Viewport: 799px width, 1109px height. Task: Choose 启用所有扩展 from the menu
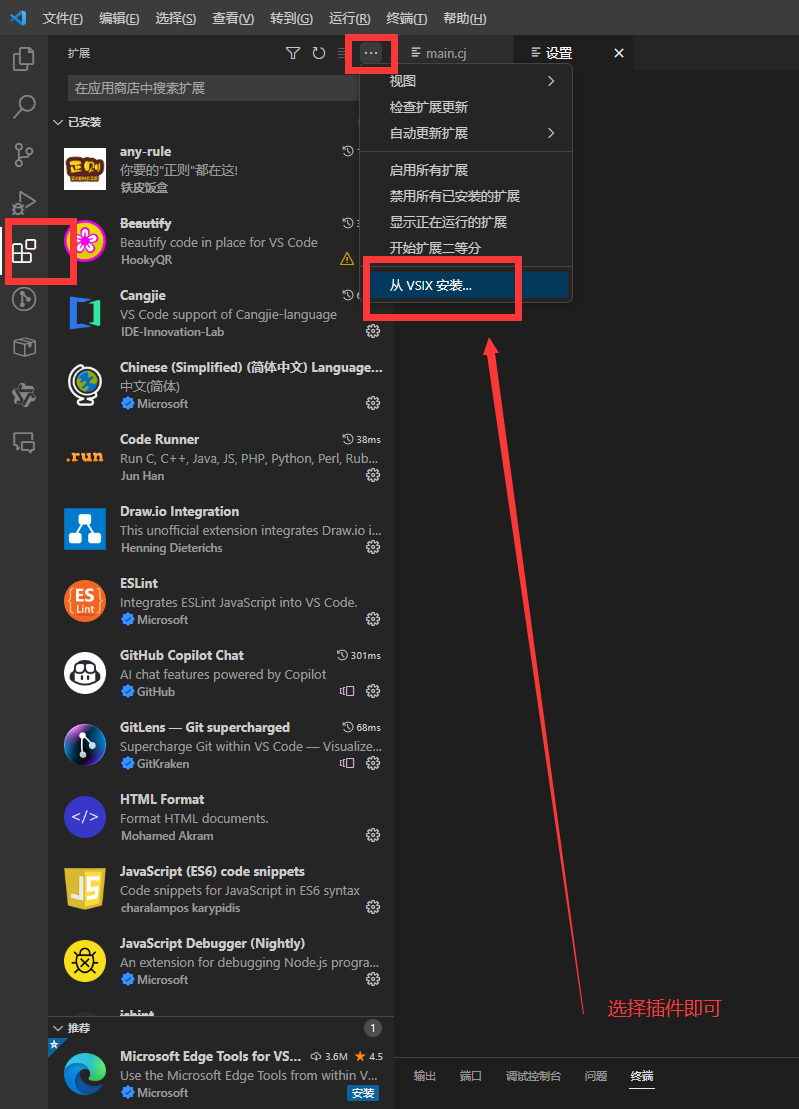(x=467, y=170)
